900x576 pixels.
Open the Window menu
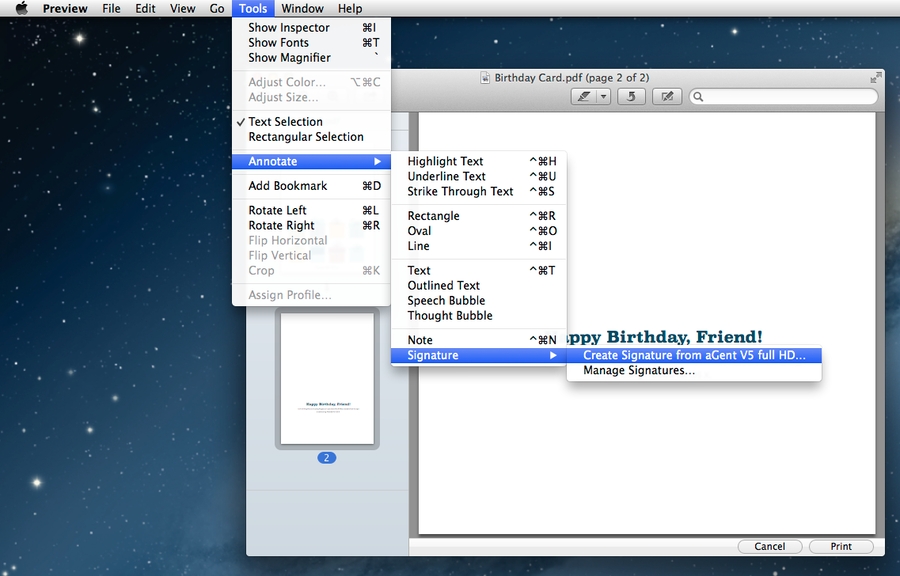[x=302, y=8]
